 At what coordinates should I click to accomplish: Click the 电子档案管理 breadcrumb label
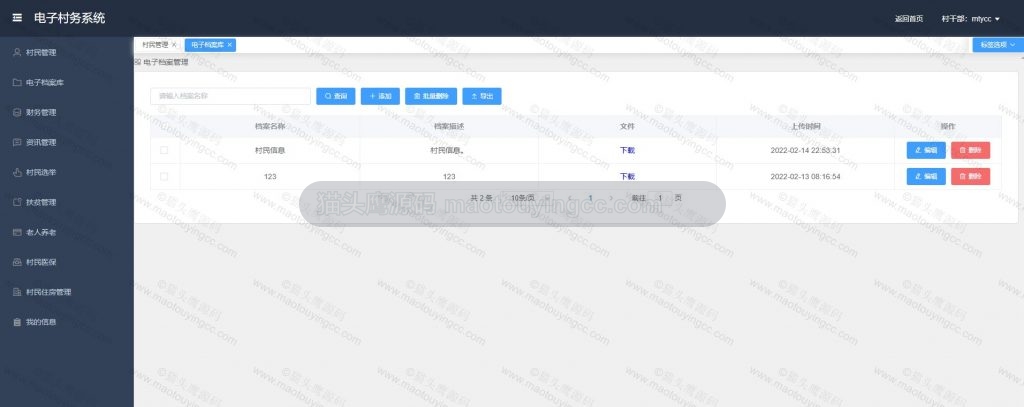(x=165, y=62)
